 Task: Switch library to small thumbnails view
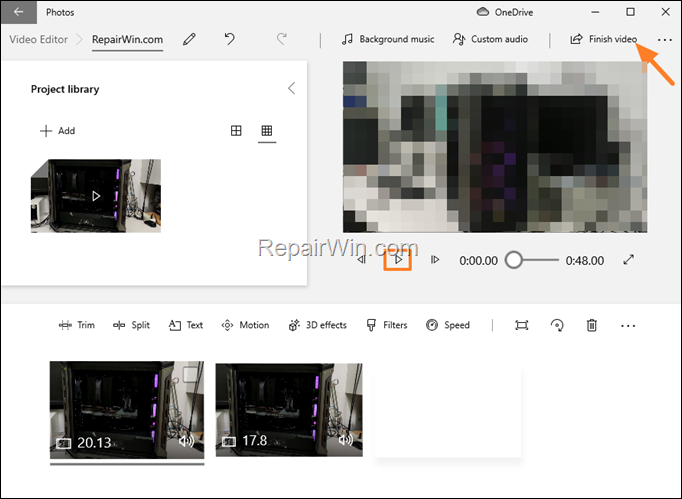coord(267,131)
